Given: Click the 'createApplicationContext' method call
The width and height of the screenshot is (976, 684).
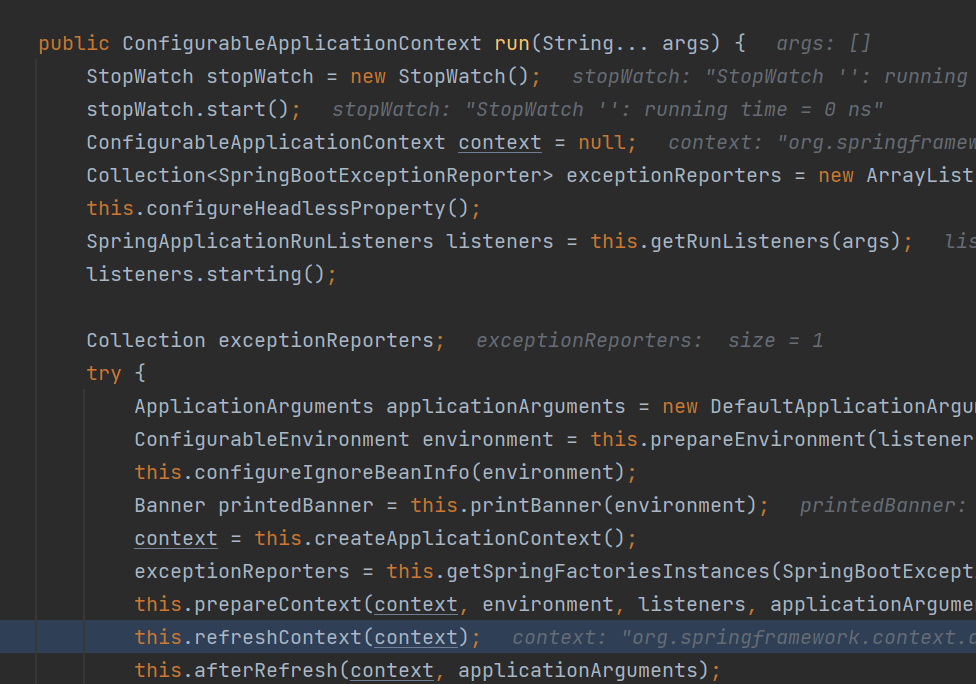Looking at the screenshot, I should pyautogui.click(x=458, y=538).
